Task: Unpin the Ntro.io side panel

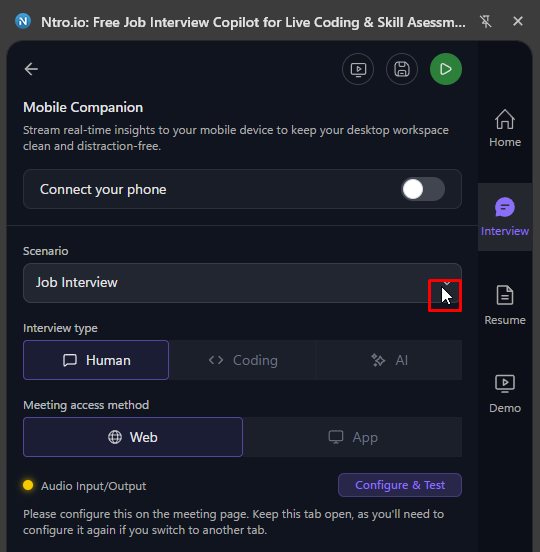Action: (486, 21)
